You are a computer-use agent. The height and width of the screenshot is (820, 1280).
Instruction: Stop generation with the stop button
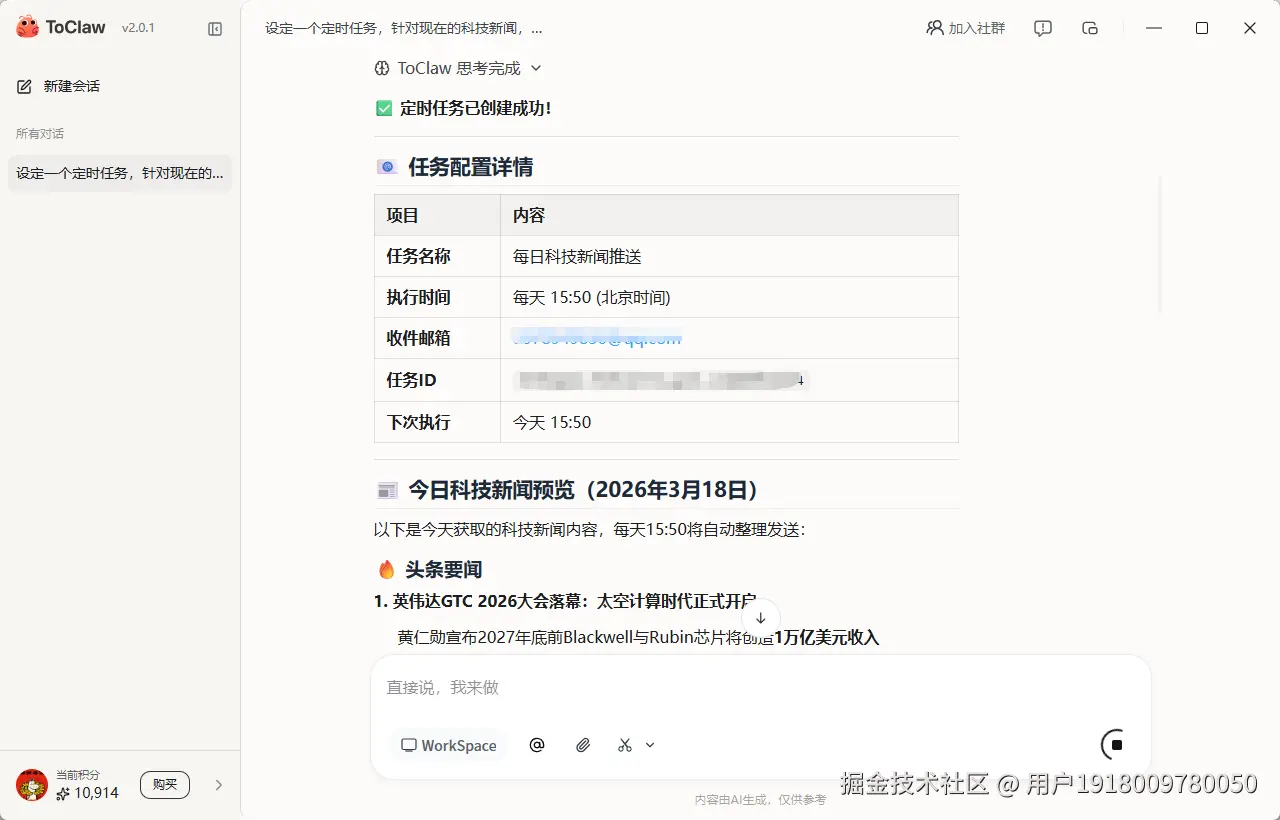[1117, 745]
